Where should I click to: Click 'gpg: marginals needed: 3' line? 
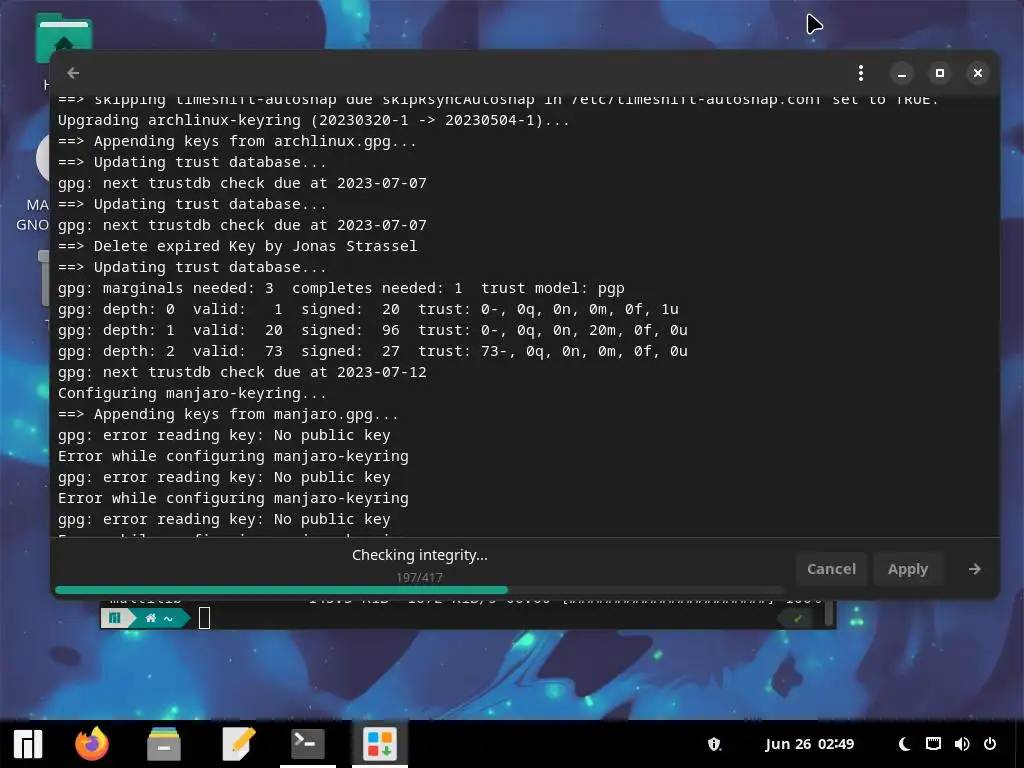pyautogui.click(x=341, y=288)
